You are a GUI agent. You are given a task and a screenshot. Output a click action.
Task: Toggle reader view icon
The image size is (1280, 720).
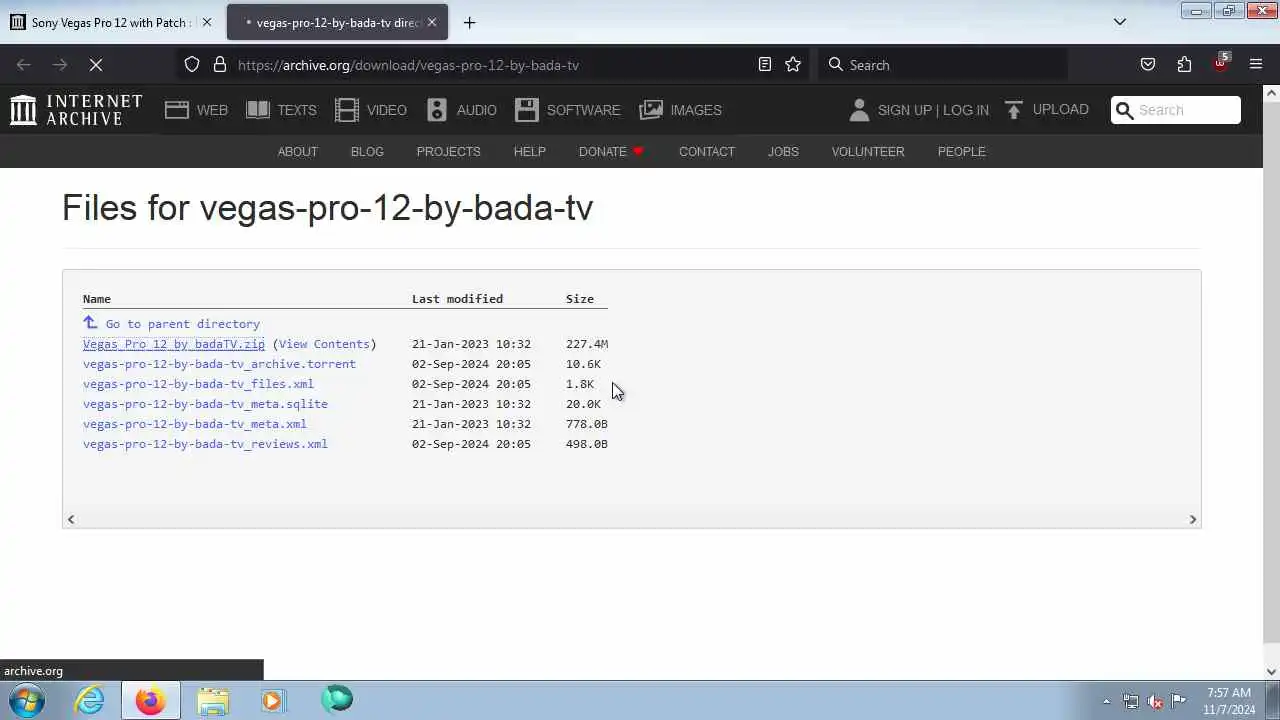click(x=765, y=65)
